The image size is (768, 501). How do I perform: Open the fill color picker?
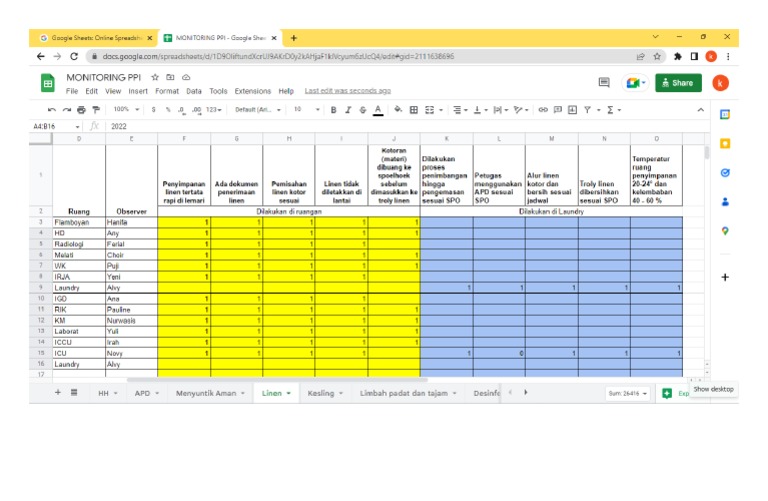tap(398, 110)
